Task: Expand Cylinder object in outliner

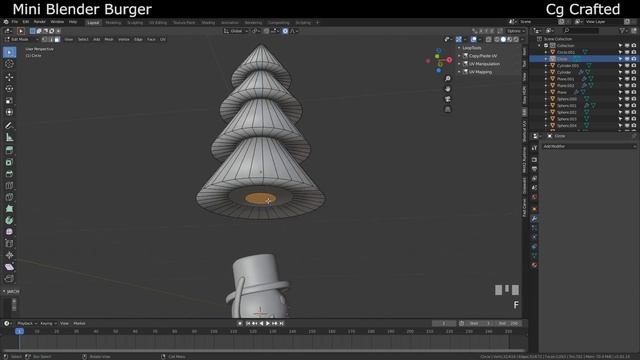Action: 546,72
